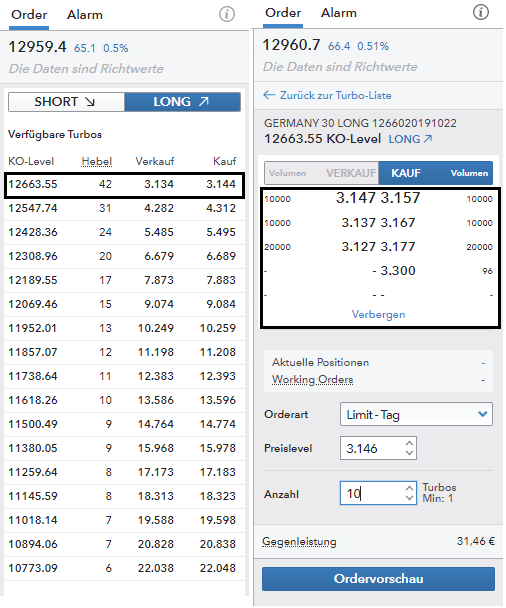This screenshot has height=608, width=506.
Task: Switch to Alarm tab in left panel
Action: [85, 15]
